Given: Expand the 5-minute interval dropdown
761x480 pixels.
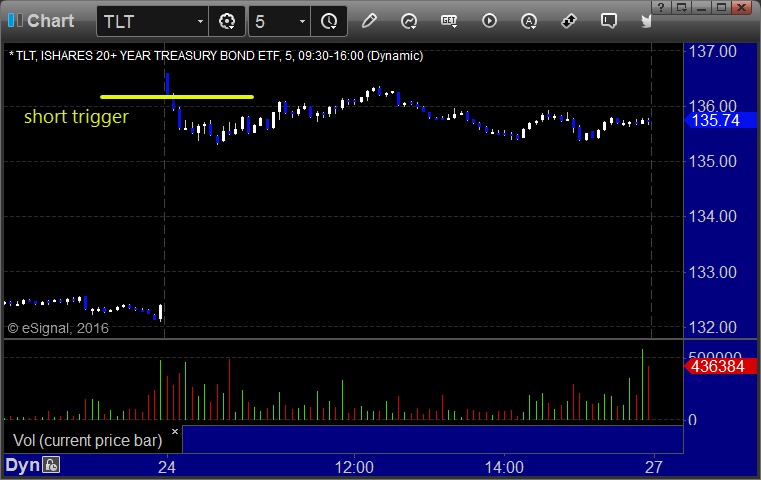Looking at the screenshot, I should point(302,21).
